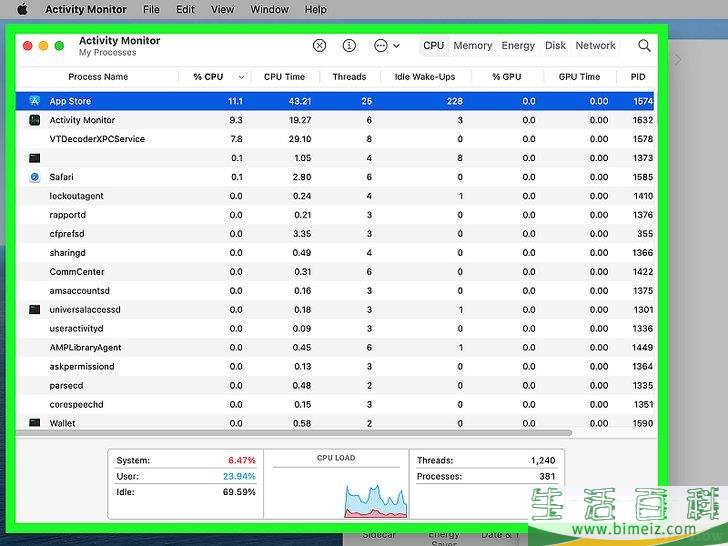Sort by % GPU column header
Image resolution: width=728 pixels, height=546 pixels.
coord(507,77)
